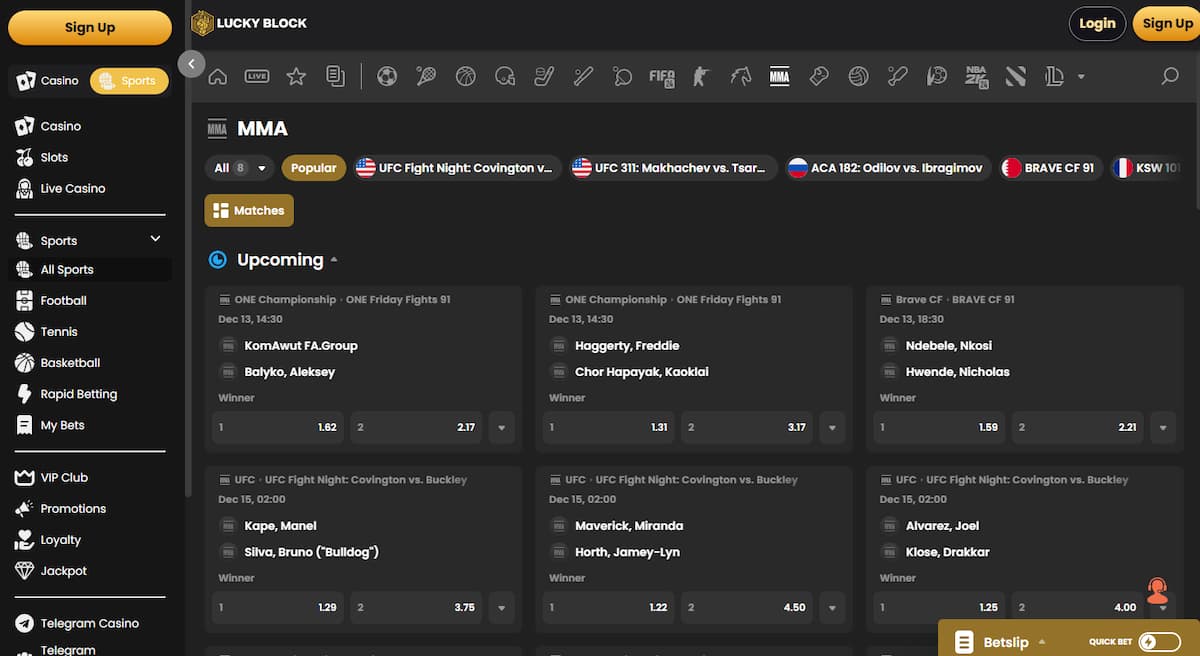
Task: Open the search magnifier icon
Action: 1169,76
